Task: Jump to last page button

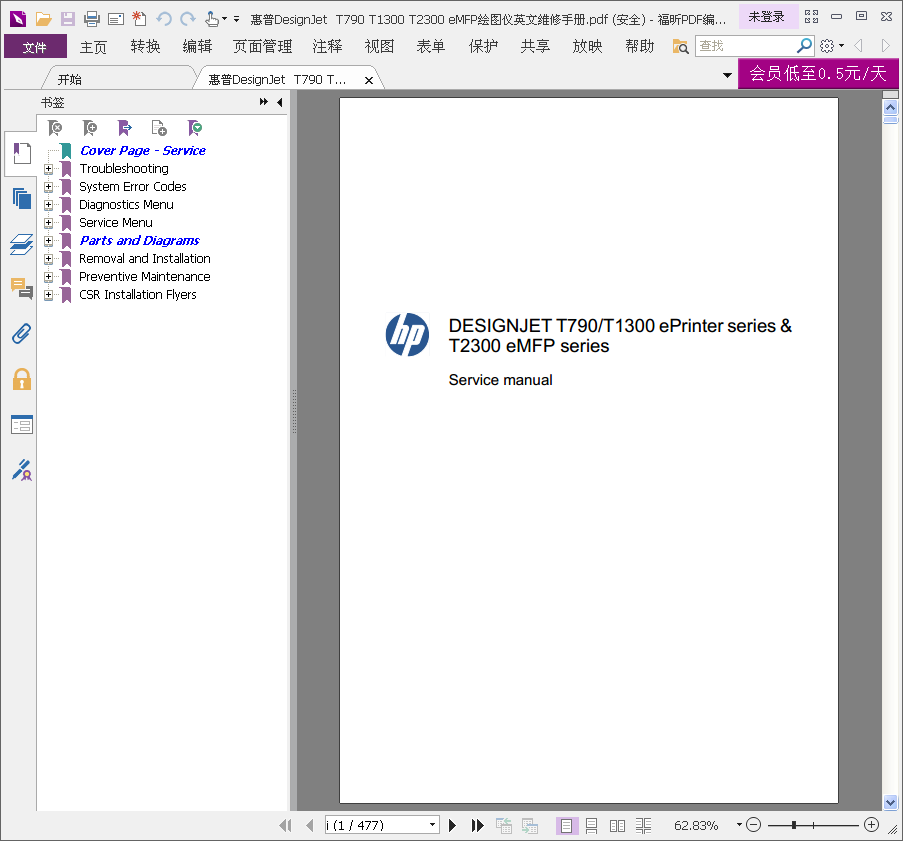Action: point(477,825)
